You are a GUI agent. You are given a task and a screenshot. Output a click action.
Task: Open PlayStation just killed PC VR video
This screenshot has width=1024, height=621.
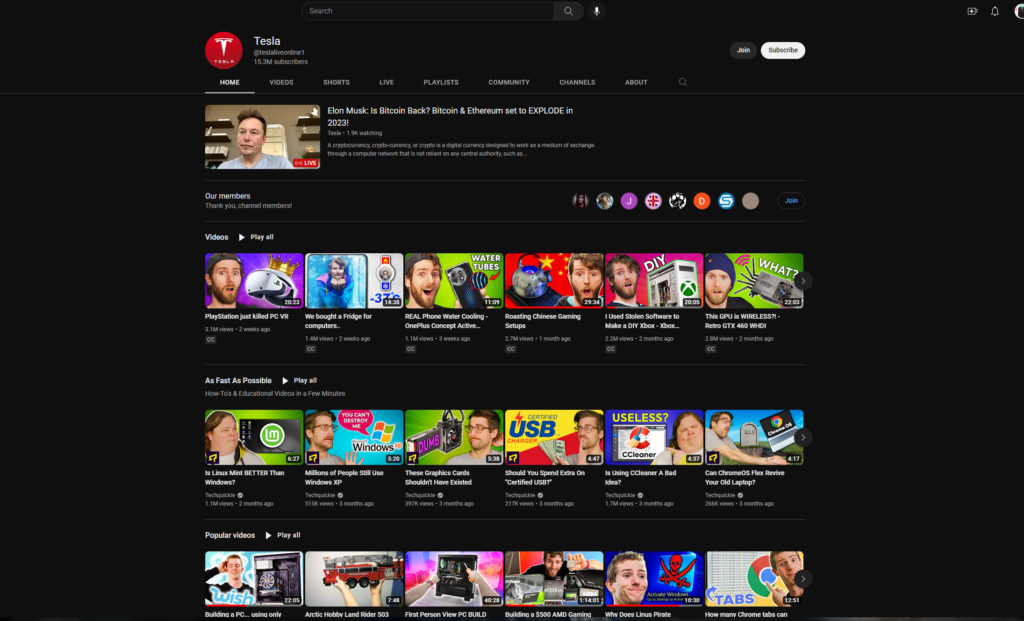coord(254,280)
